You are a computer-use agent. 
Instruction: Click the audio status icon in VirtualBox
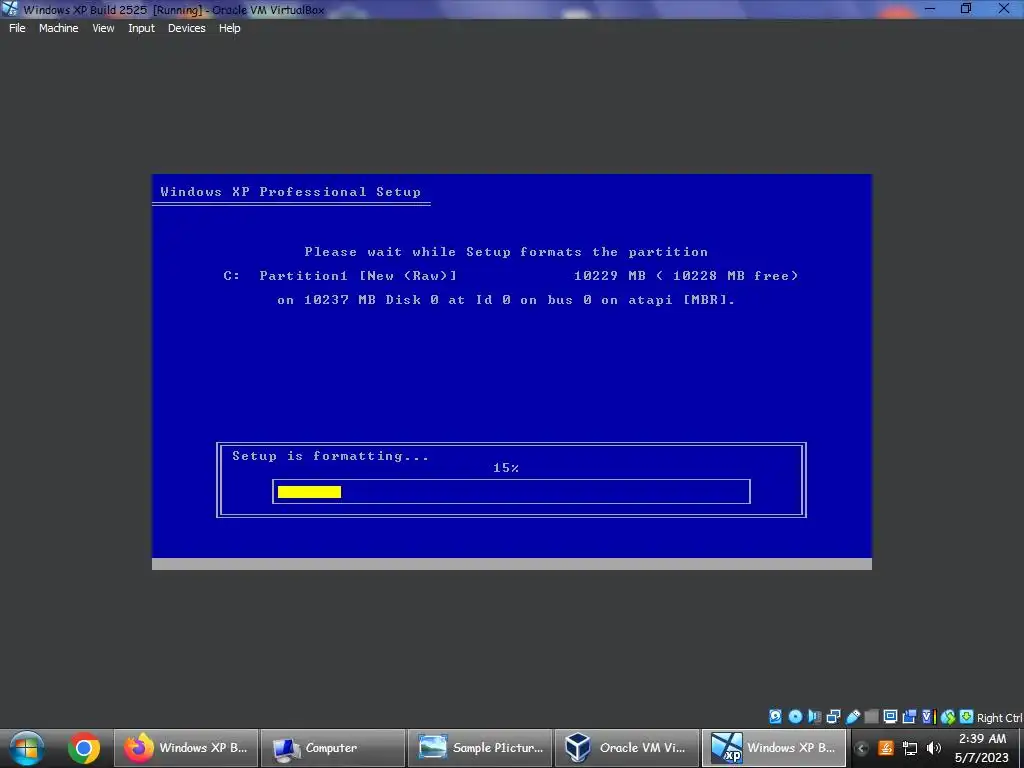click(x=814, y=716)
